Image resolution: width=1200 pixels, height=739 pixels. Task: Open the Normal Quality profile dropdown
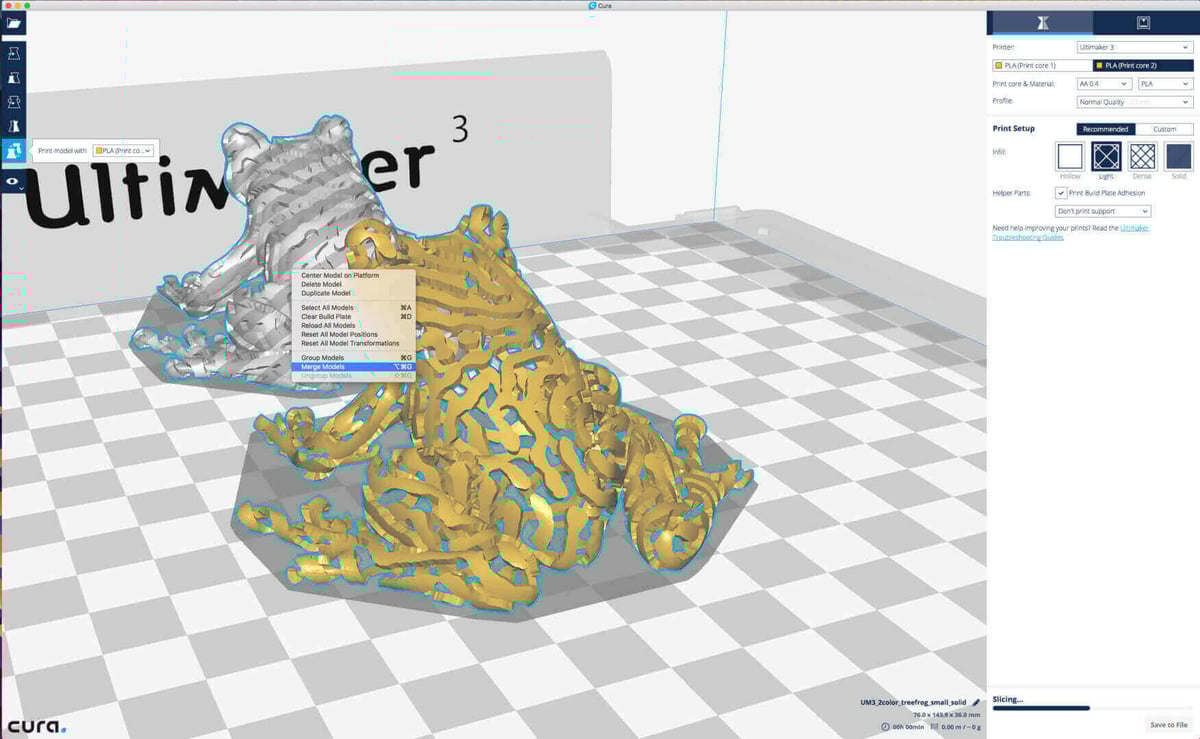1134,102
